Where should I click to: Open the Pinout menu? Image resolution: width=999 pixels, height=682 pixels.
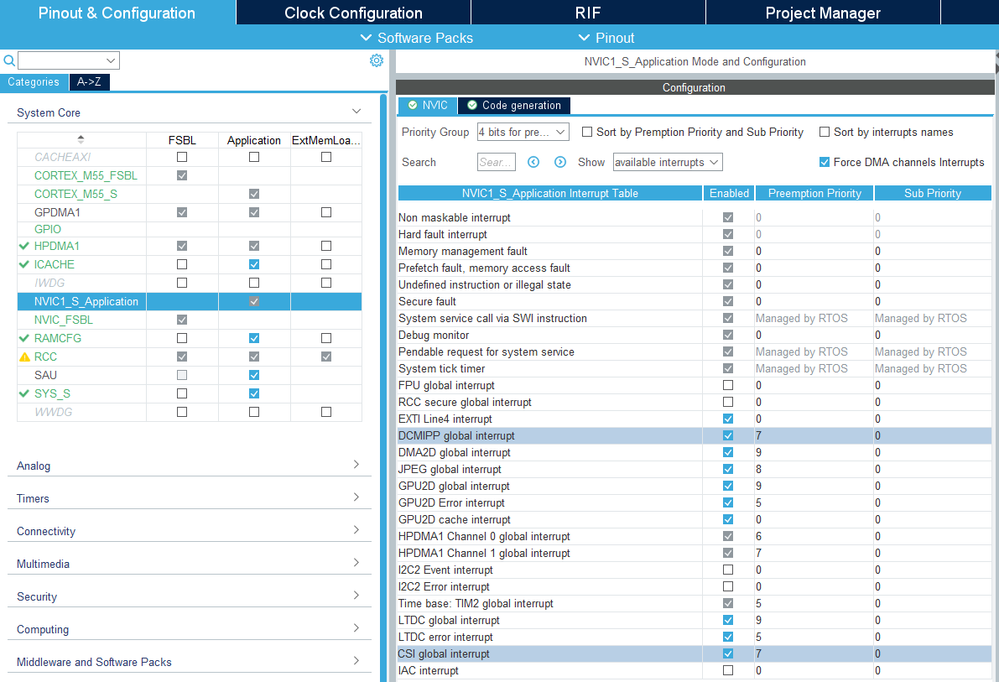click(607, 38)
